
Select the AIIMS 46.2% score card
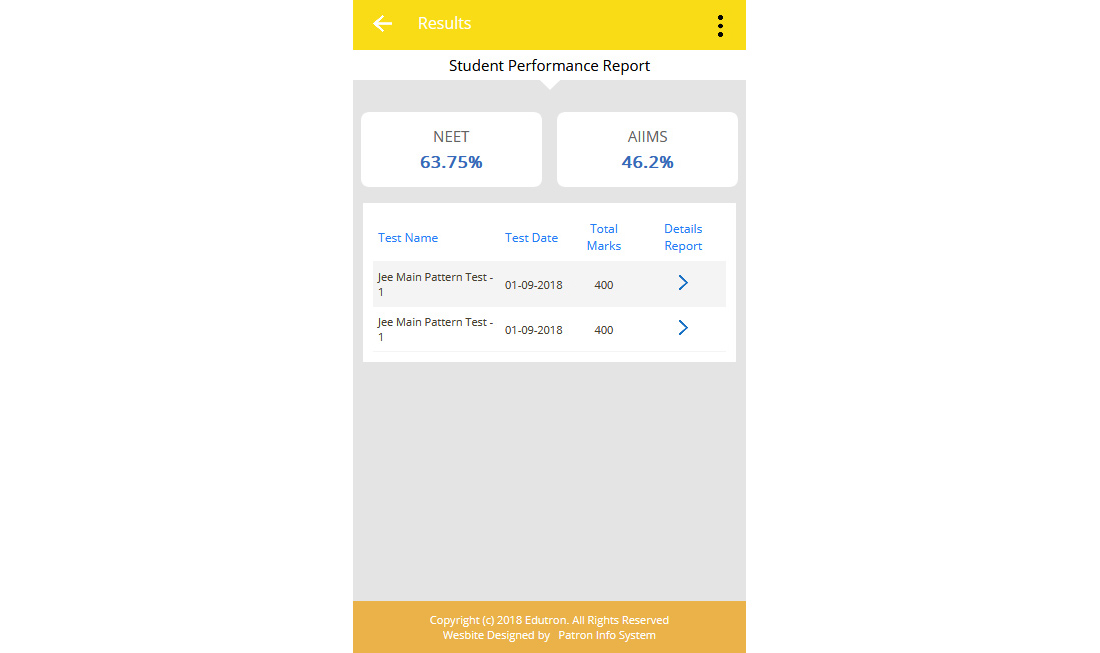pyautogui.click(x=647, y=149)
